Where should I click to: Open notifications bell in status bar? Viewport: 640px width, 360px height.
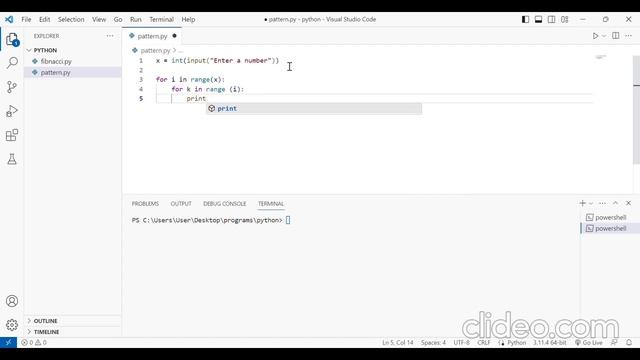(629, 342)
